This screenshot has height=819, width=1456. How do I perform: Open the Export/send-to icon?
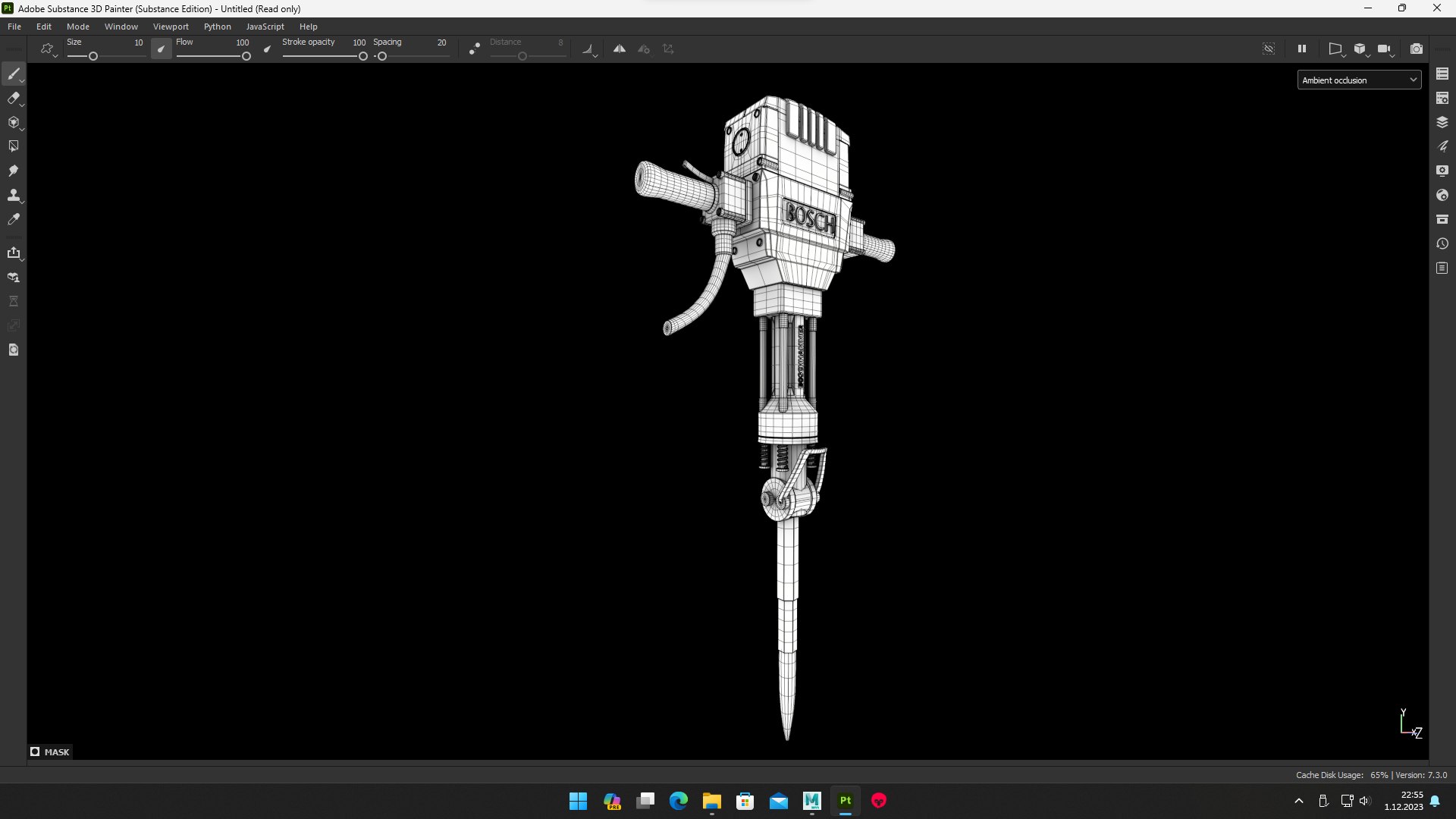coord(14,253)
